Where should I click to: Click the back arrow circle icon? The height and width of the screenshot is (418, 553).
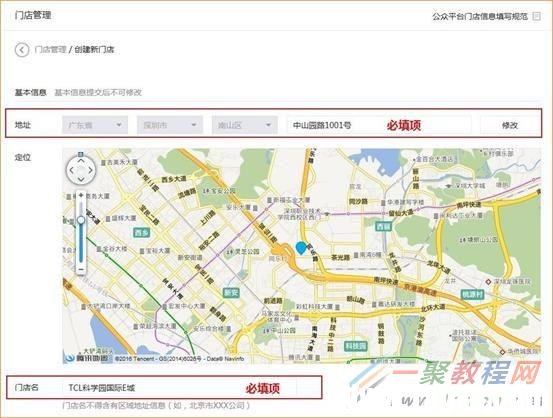click(x=22, y=50)
